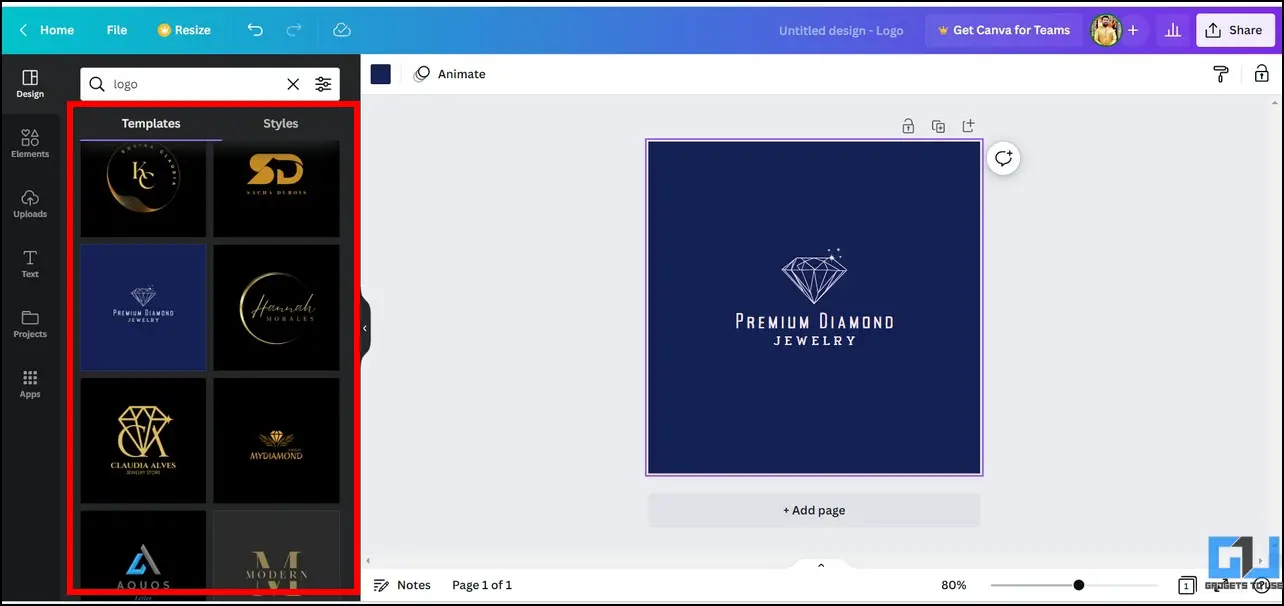Open the Uploads sidebar panel
Viewport: 1284px width, 606px height.
coord(30,204)
